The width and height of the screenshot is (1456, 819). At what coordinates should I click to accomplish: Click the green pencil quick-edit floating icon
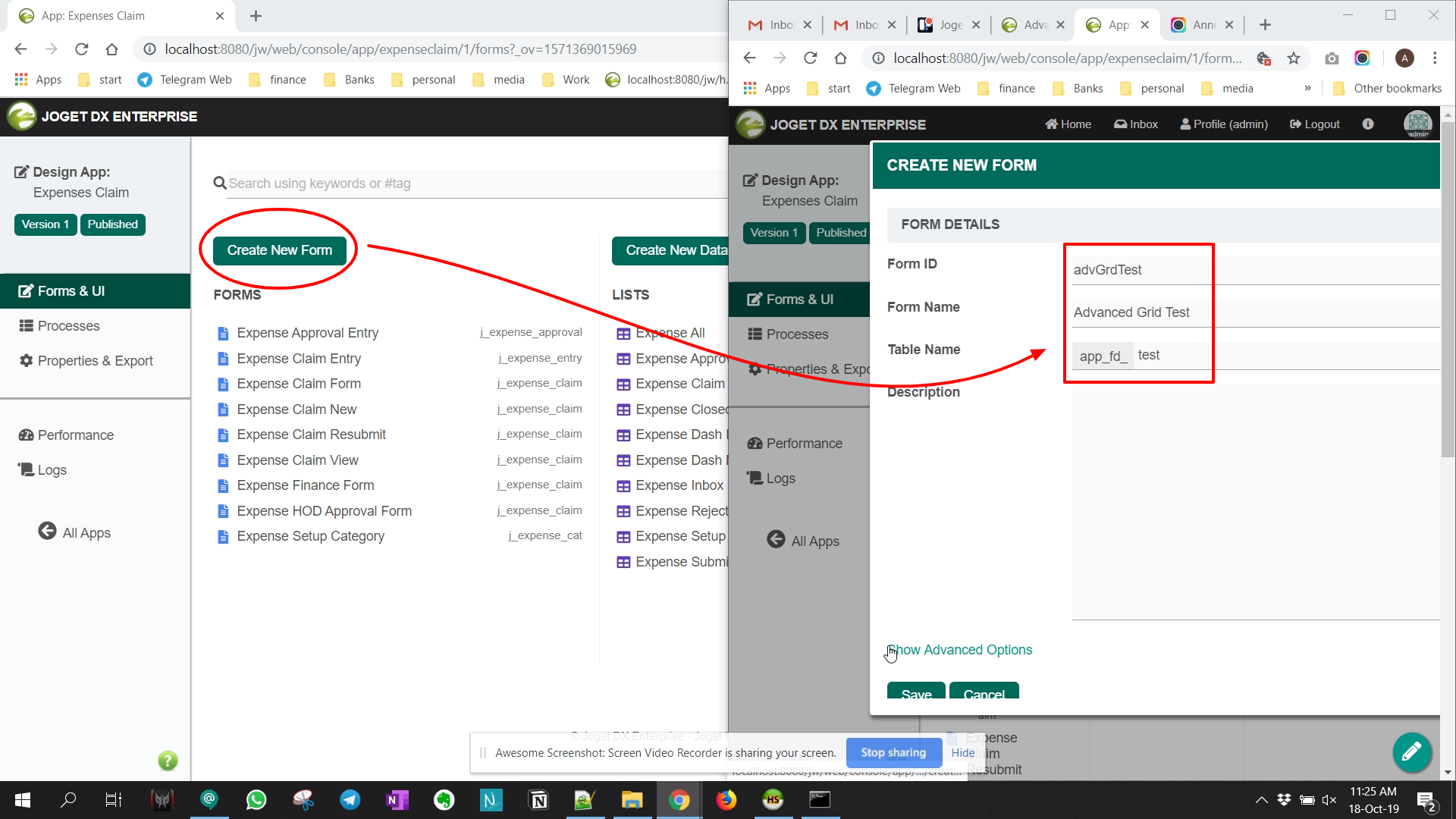point(1411,752)
